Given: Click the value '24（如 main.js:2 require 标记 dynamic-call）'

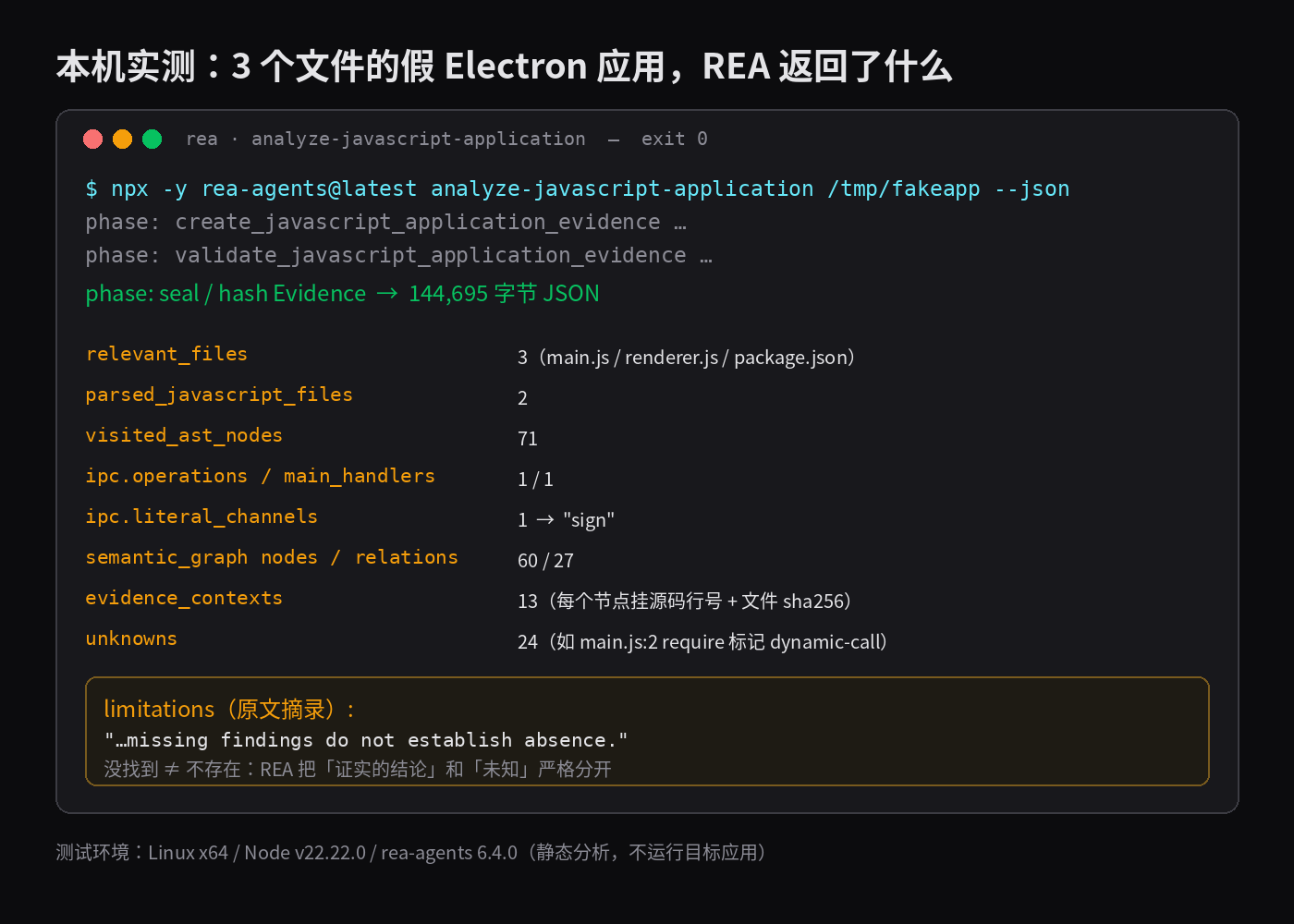Looking at the screenshot, I should [704, 642].
